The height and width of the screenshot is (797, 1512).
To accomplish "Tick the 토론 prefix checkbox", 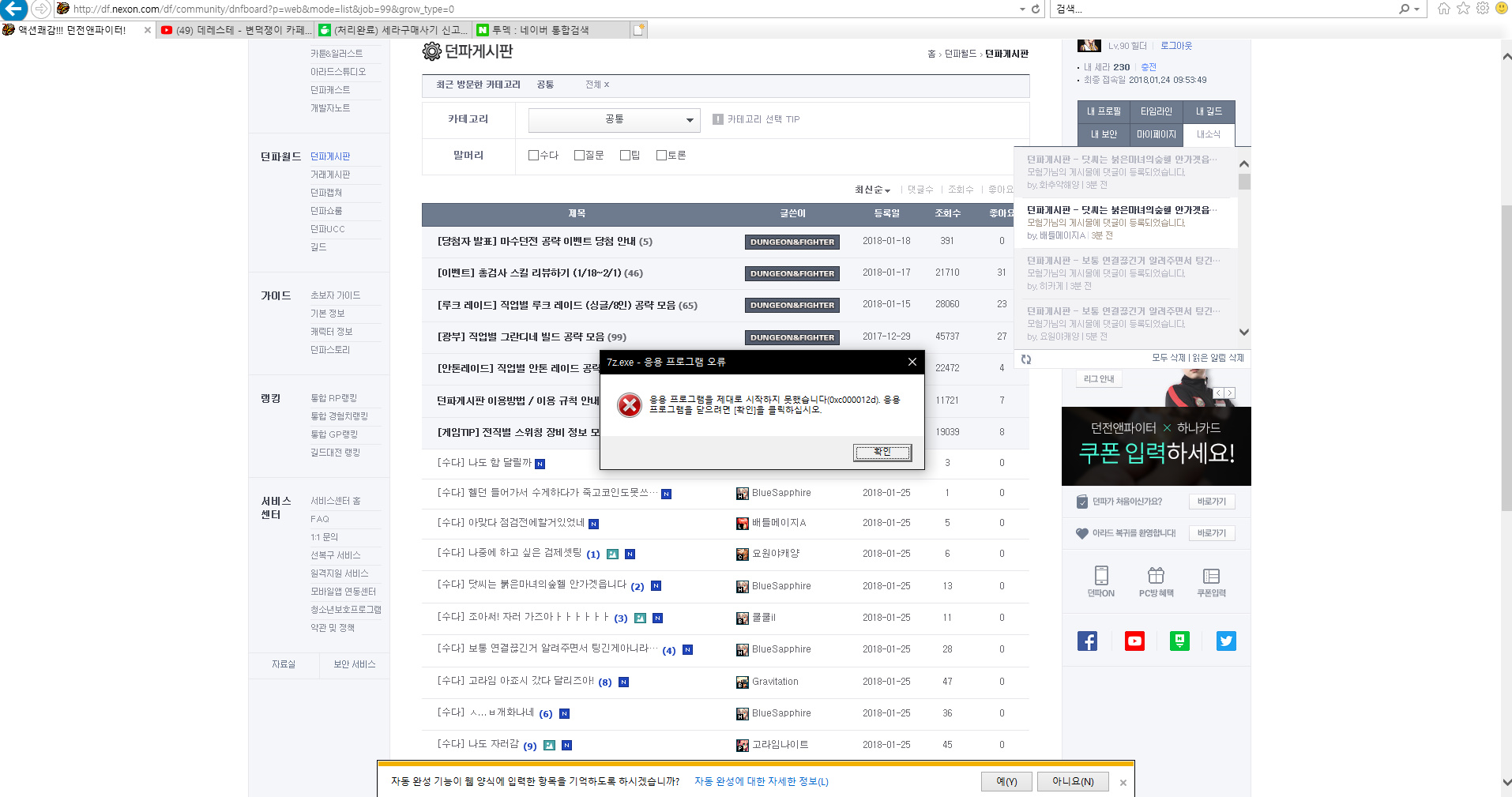I will [662, 156].
